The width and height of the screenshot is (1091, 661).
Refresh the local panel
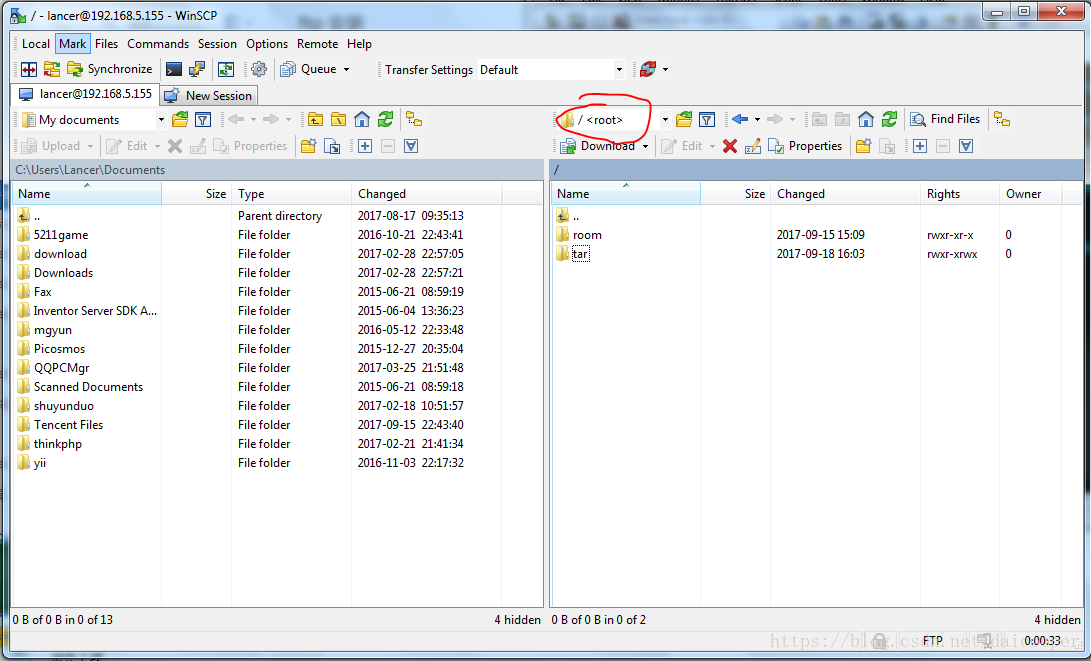click(385, 120)
